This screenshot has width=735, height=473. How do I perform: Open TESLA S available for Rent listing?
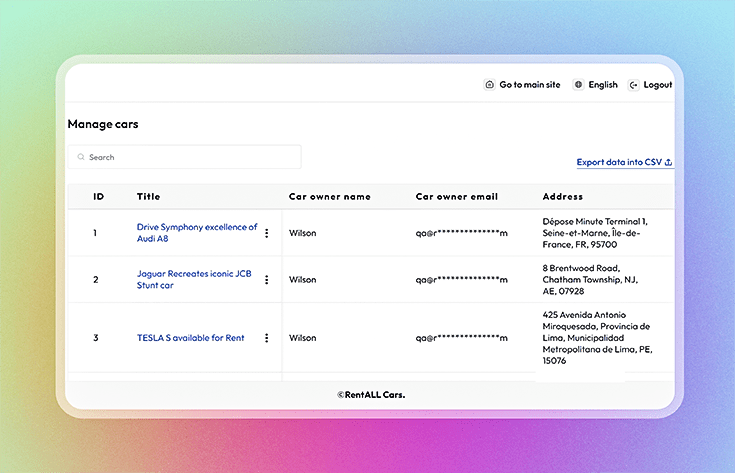pos(190,338)
